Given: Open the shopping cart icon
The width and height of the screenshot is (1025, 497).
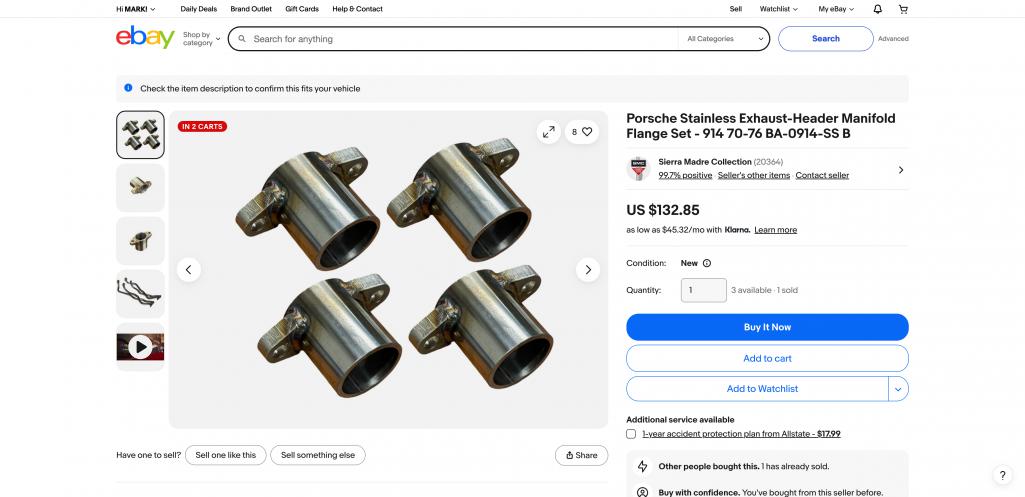Looking at the screenshot, I should (903, 9).
